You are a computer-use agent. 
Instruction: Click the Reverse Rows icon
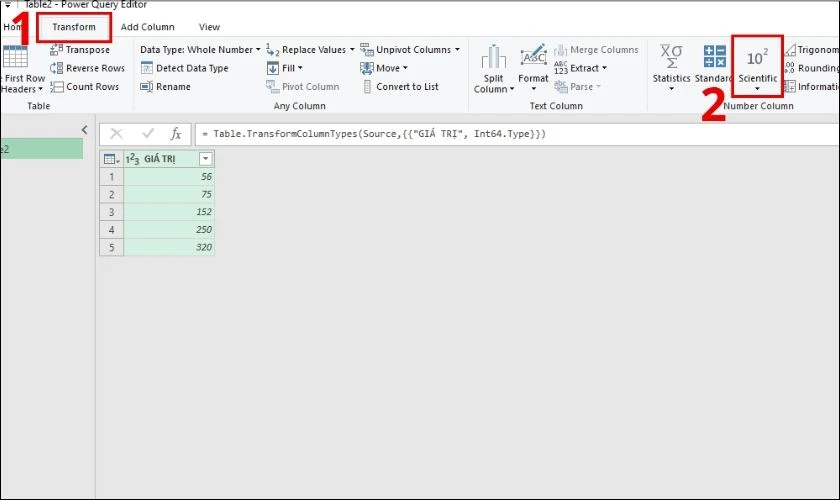click(x=56, y=68)
